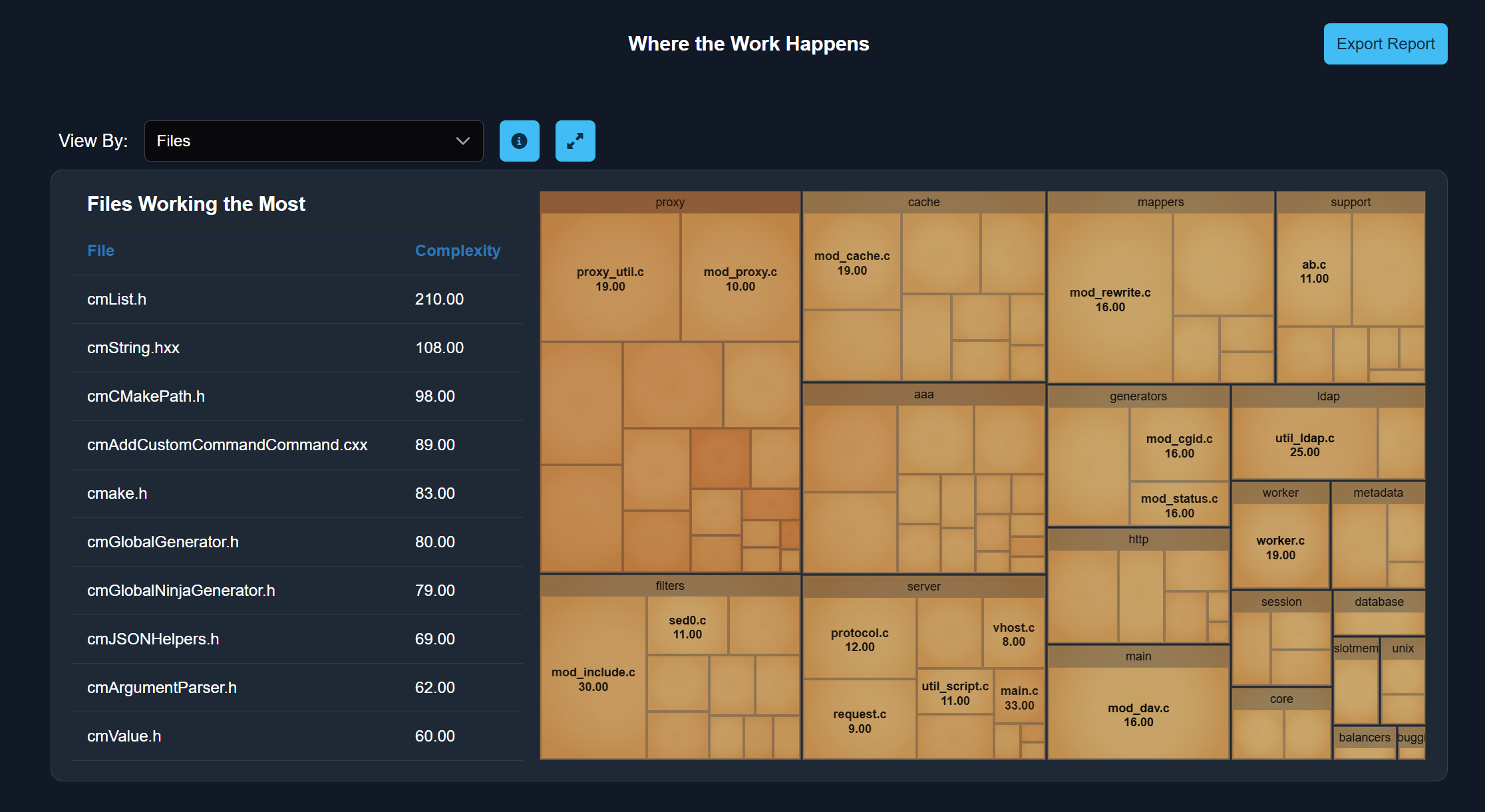Click the worker.c treemap tile

[1279, 547]
